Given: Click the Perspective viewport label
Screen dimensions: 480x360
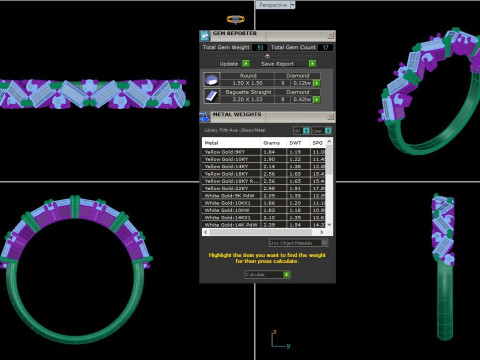Looking at the screenshot, I should point(273,5).
